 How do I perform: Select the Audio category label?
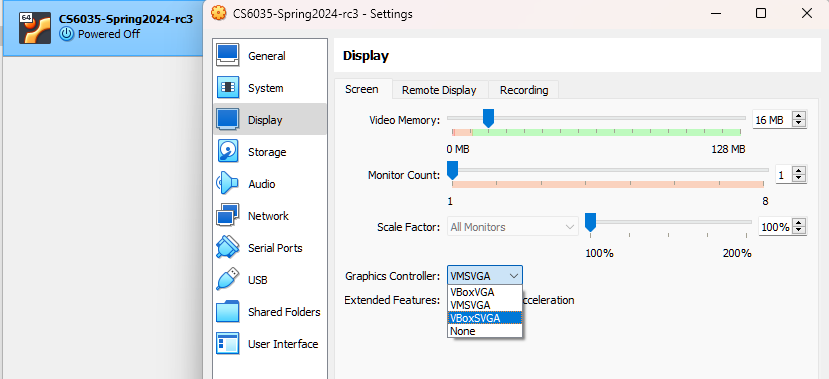pos(262,184)
